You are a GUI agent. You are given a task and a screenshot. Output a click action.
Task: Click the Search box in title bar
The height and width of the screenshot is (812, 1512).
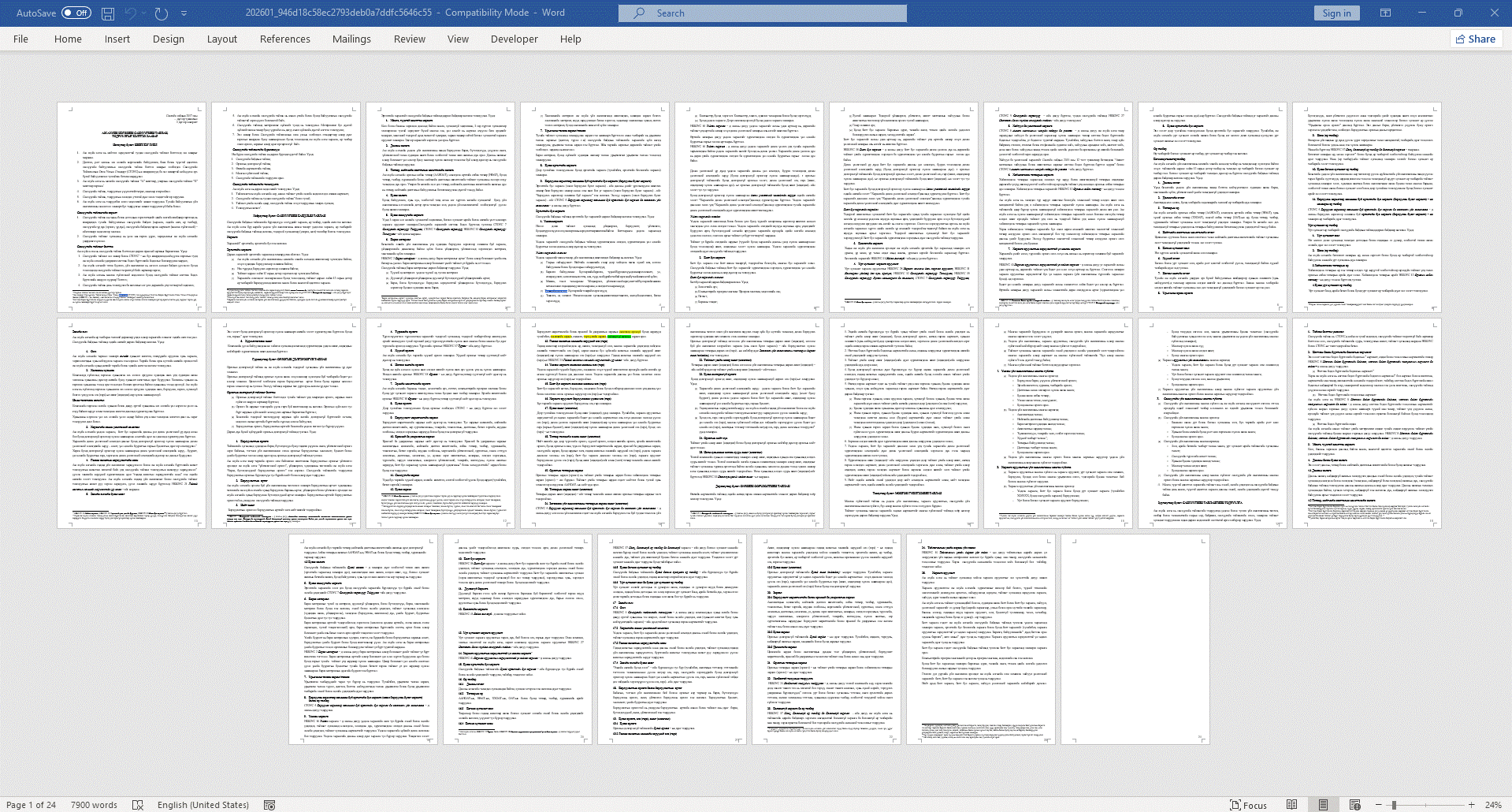coord(762,13)
